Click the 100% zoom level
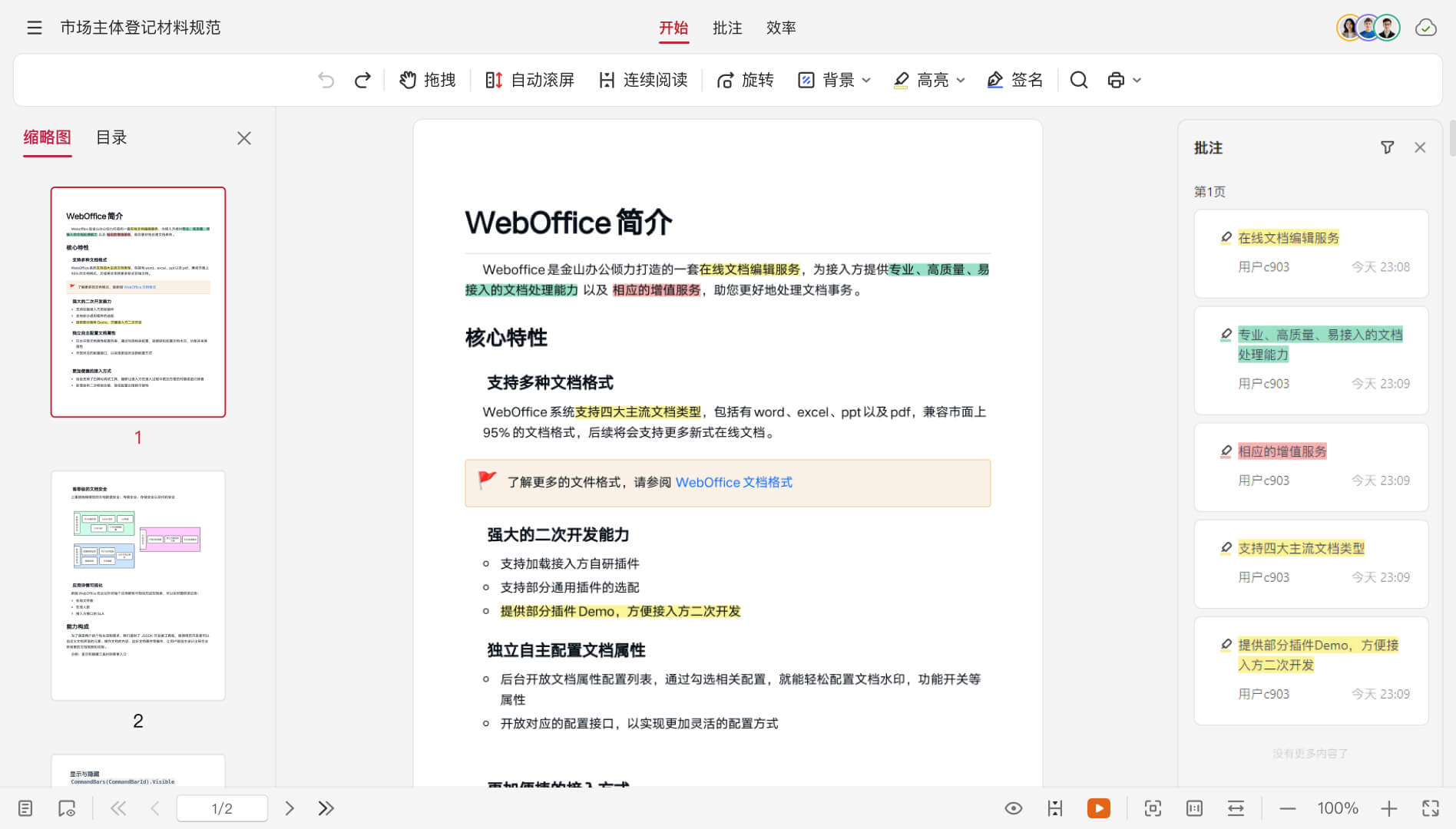Screen dimensions: 1456x829 point(1338,808)
